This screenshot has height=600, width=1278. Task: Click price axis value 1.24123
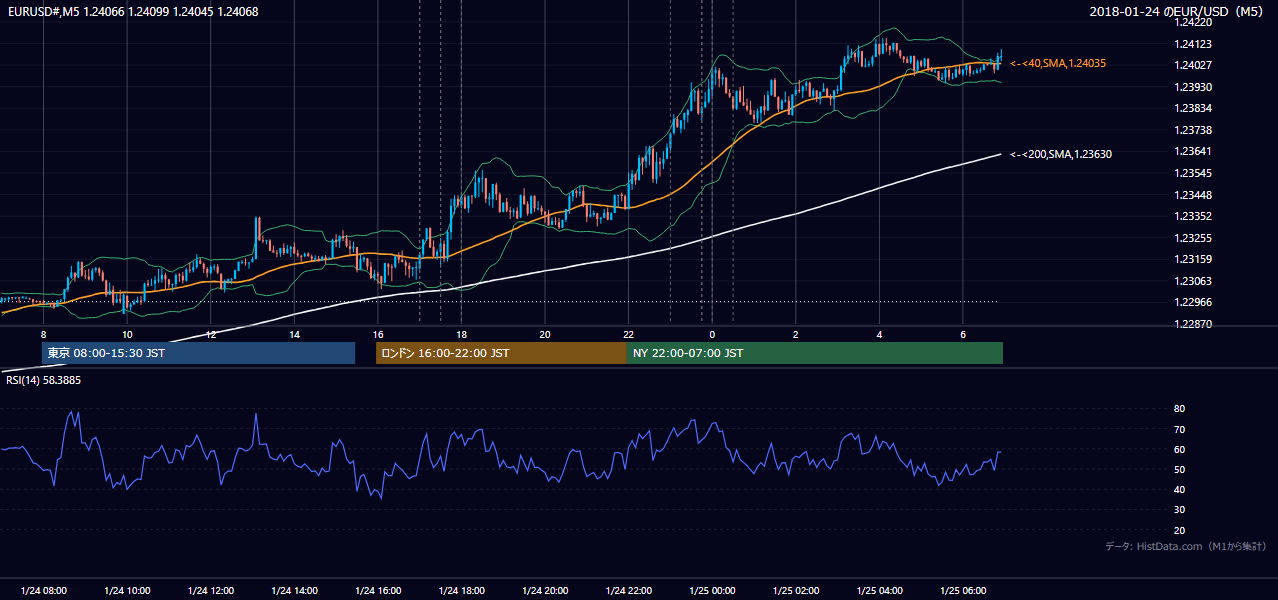tap(1193, 44)
